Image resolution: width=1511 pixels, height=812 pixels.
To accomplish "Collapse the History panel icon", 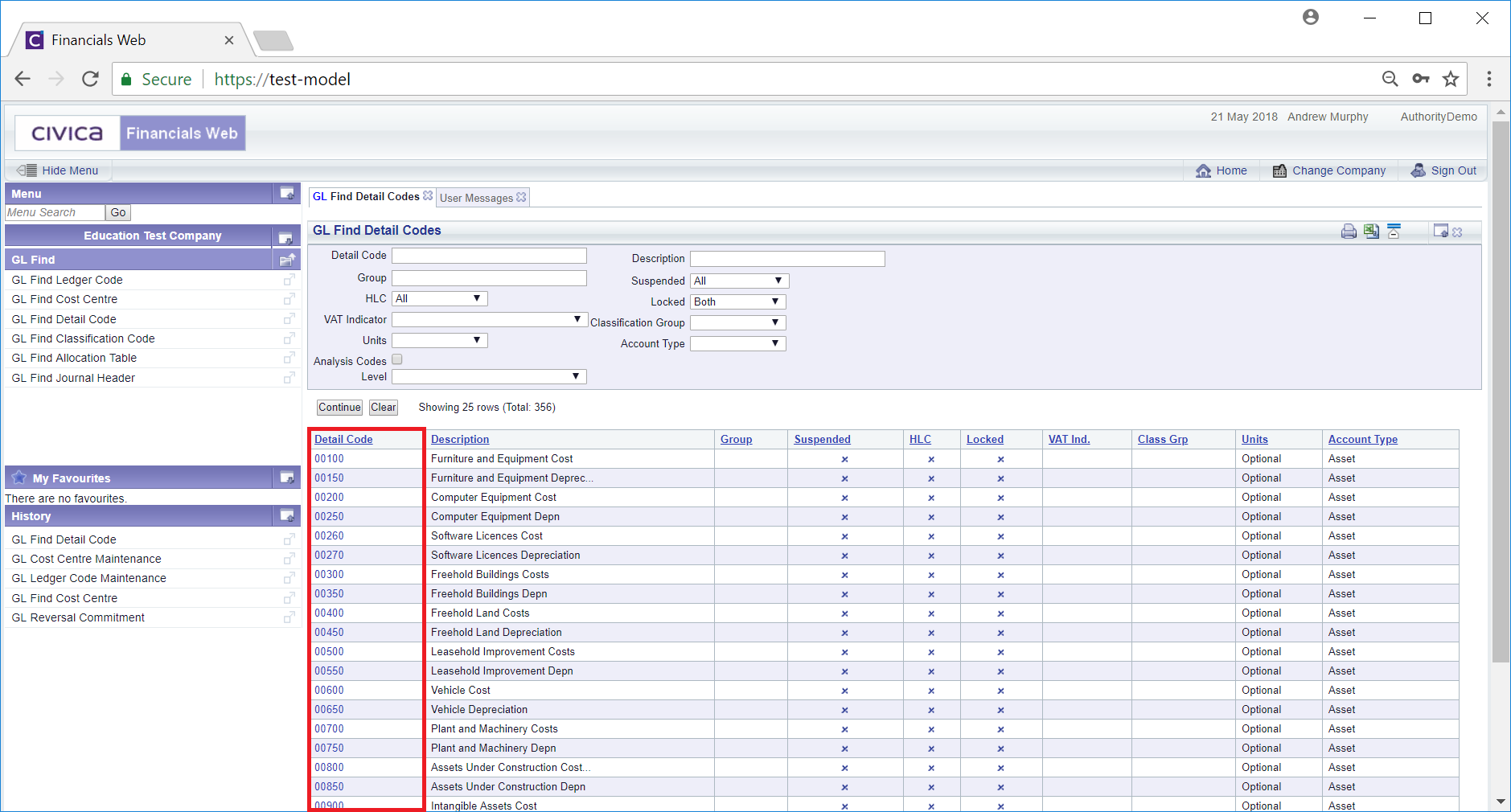I will coord(286,515).
